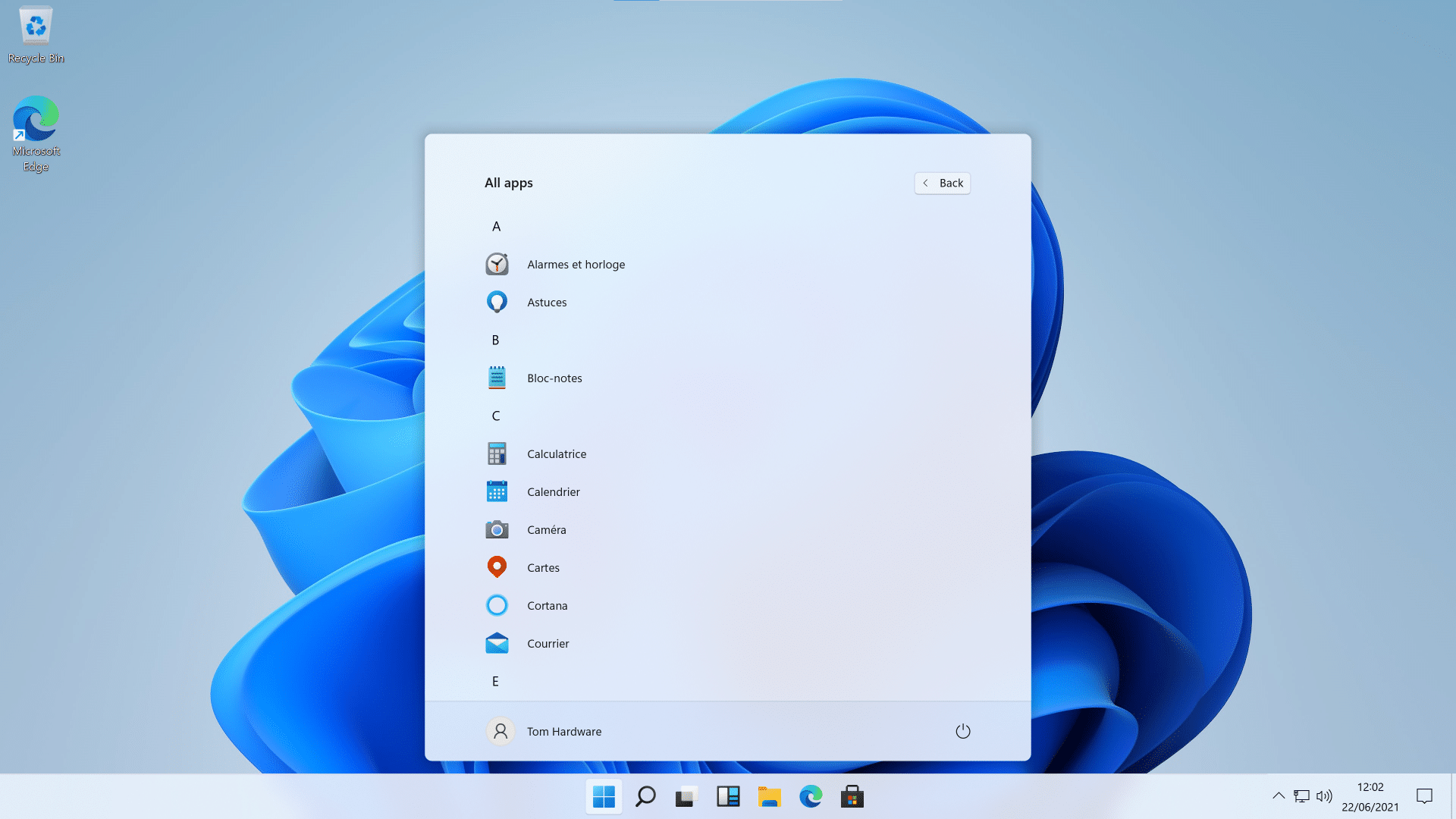This screenshot has height=819, width=1456.
Task: Click the Back button in Start menu
Action: click(x=942, y=183)
